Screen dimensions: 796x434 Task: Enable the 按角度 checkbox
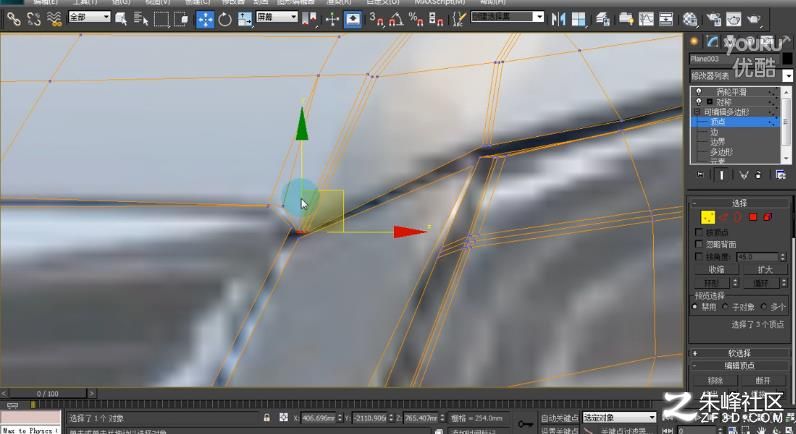coord(699,257)
